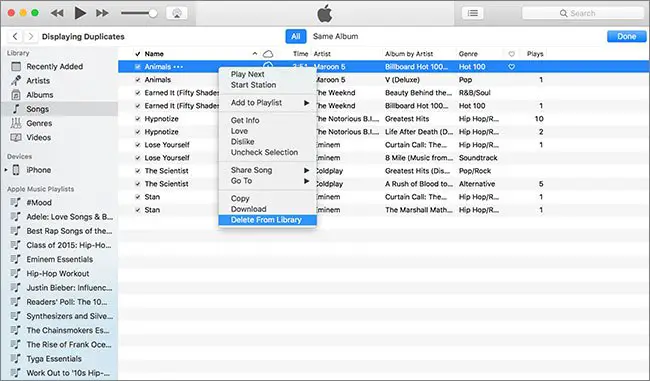This screenshot has width=650, height=381.
Task: Click the Plays column header
Action: pyautogui.click(x=535, y=54)
